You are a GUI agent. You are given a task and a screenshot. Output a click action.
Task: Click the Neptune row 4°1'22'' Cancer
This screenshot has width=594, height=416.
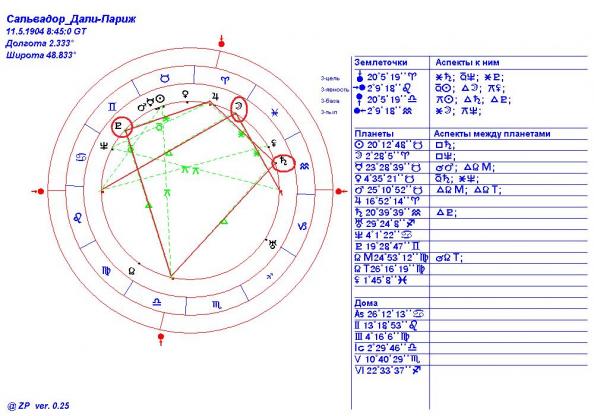click(383, 235)
